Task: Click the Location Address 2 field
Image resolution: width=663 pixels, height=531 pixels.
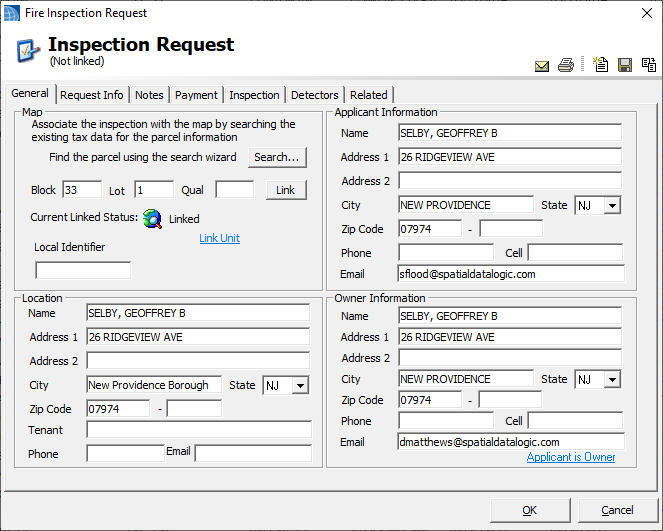Action: 198,361
